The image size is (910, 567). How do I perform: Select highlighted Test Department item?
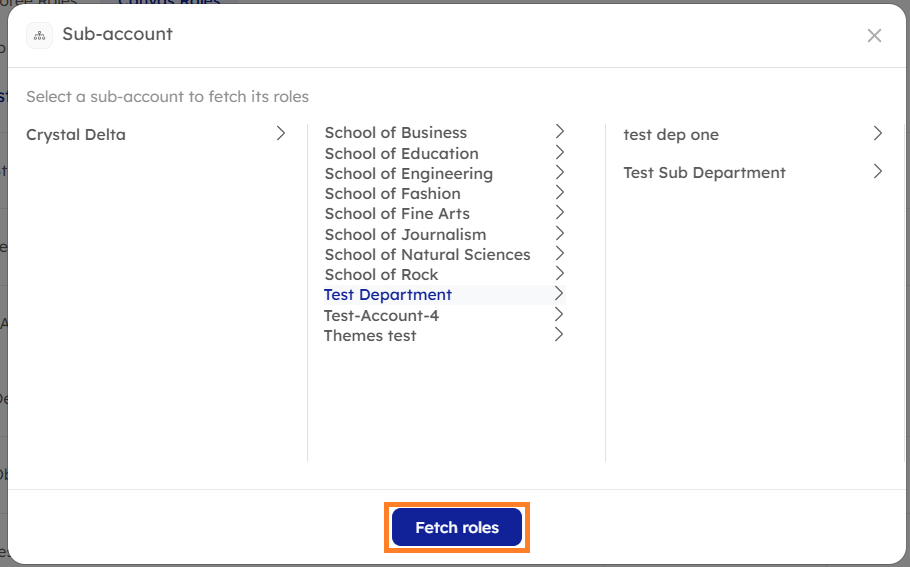[x=388, y=295]
